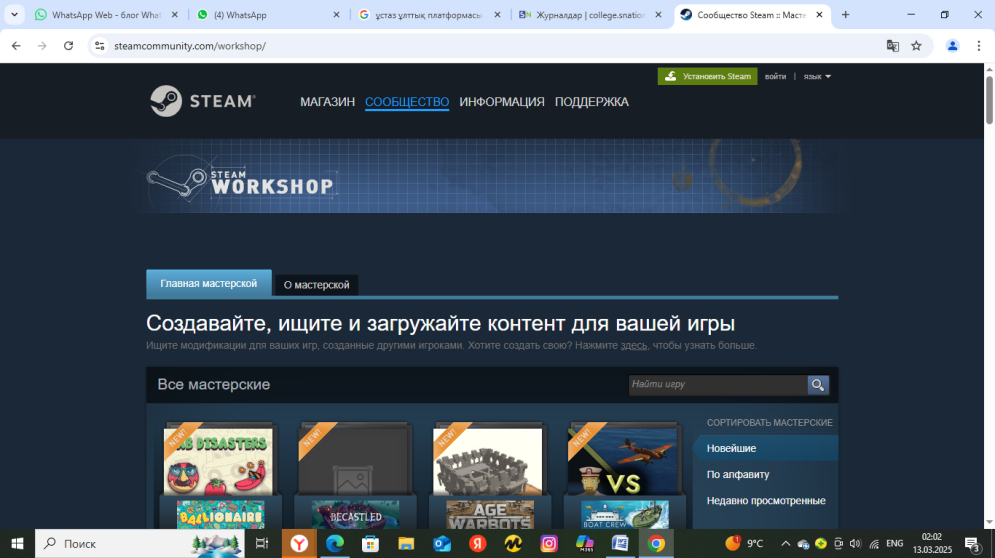The height and width of the screenshot is (558, 995).
Task: Click the здесь link in the description
Action: pyautogui.click(x=634, y=345)
